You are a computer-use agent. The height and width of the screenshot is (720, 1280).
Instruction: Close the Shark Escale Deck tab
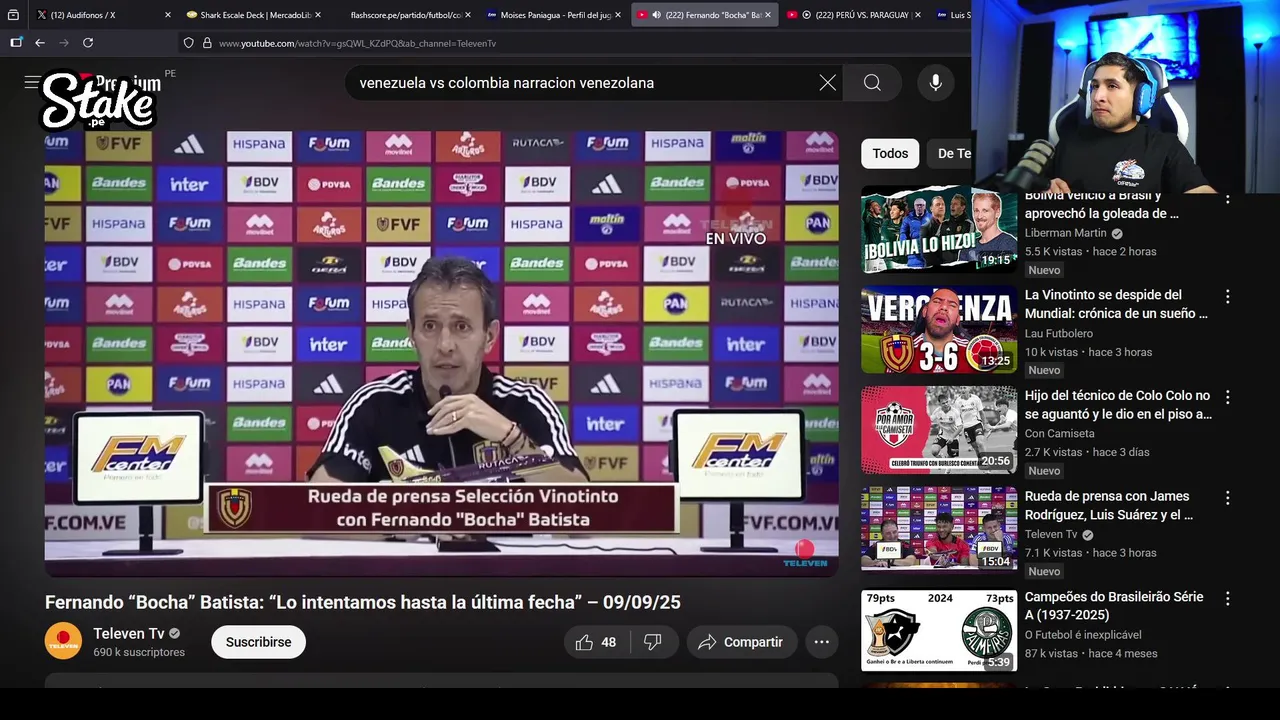pos(318,15)
